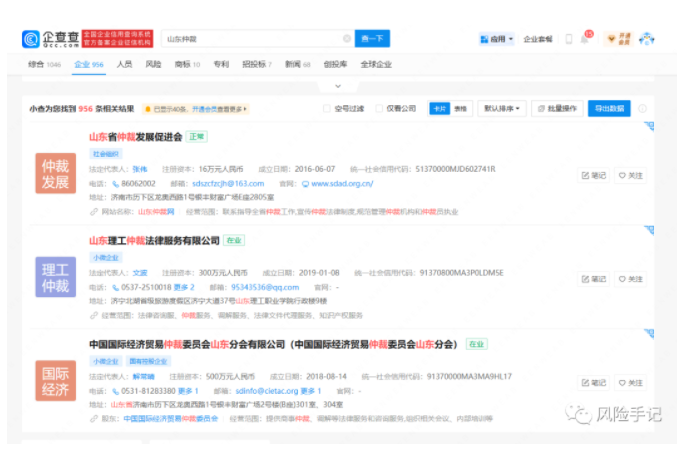Open shareholder 中国国际经济贸易仲裁委员会 link
Viewport: 677px width, 452px height.
tap(171, 419)
